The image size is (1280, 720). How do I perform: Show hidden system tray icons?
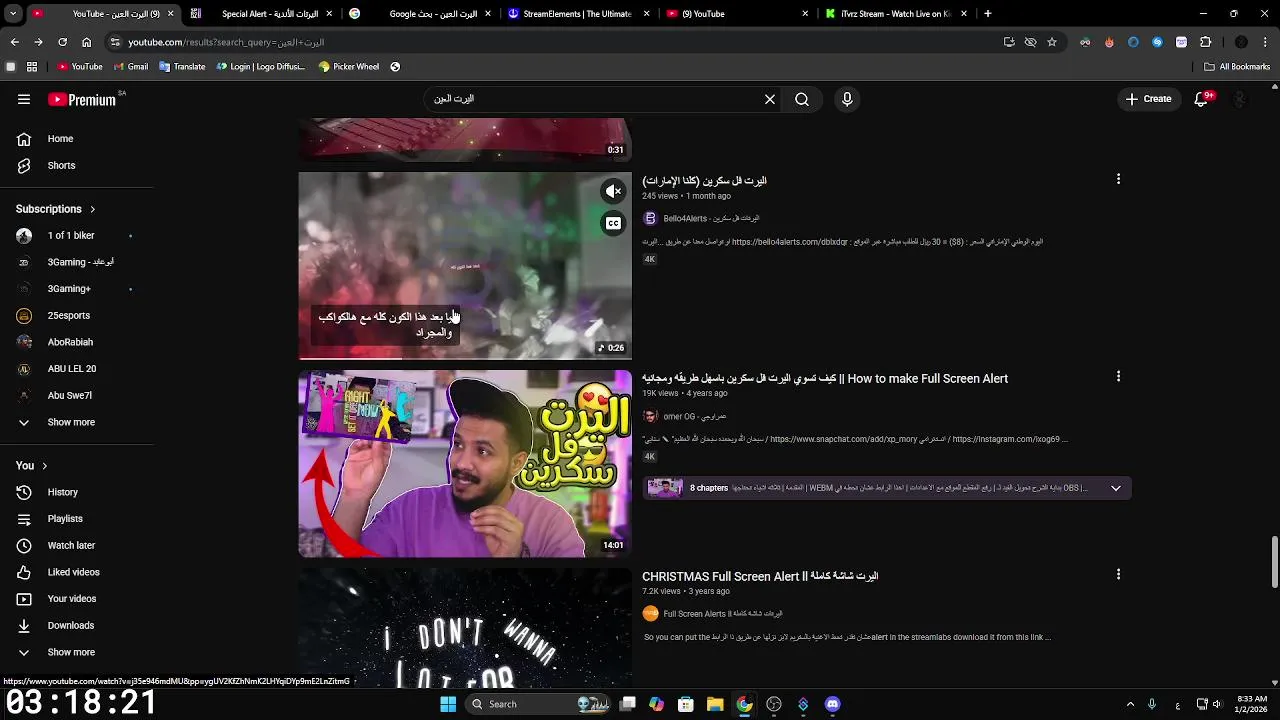(1130, 704)
